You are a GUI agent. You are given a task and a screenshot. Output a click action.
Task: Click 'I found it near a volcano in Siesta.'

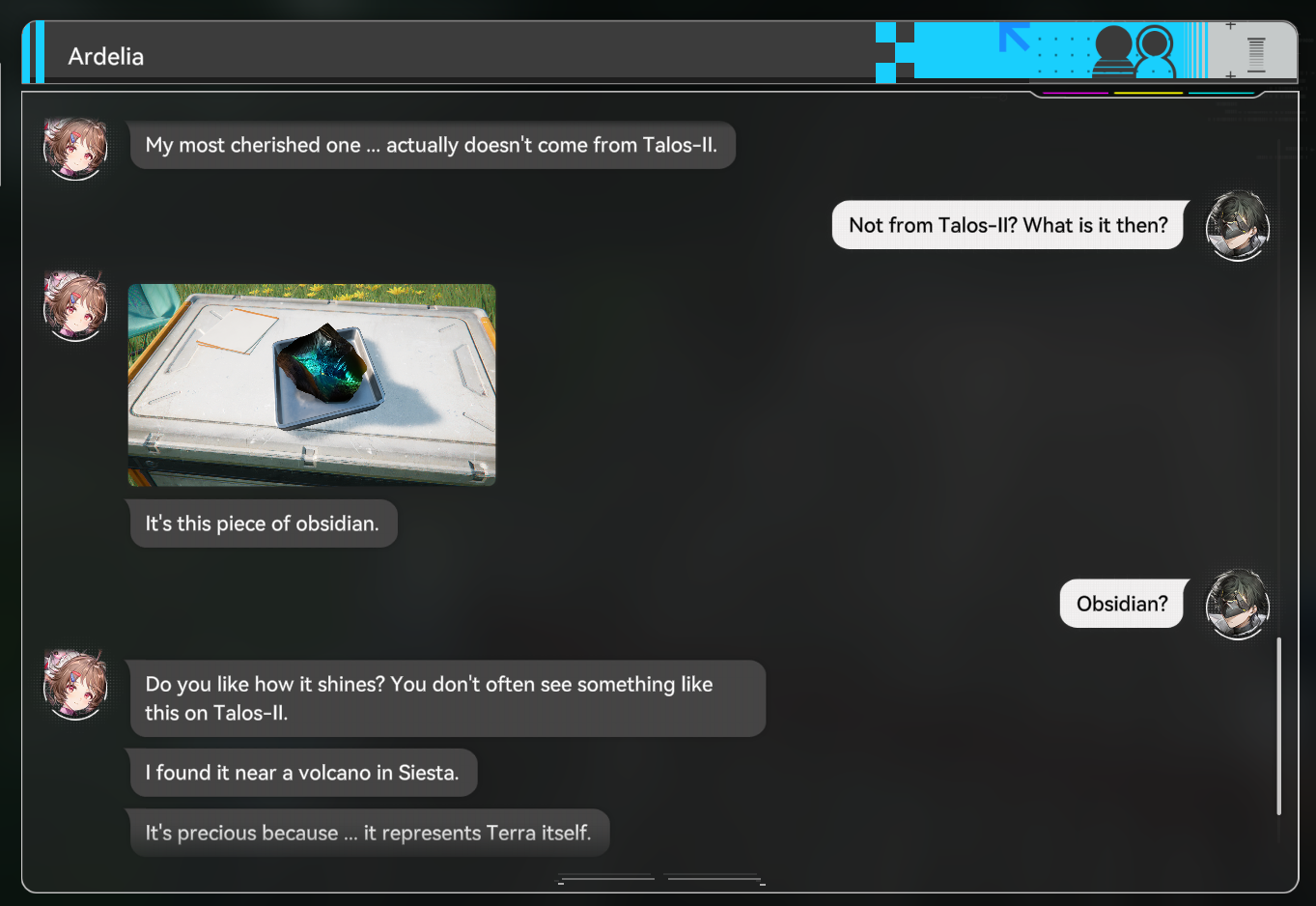(x=302, y=773)
